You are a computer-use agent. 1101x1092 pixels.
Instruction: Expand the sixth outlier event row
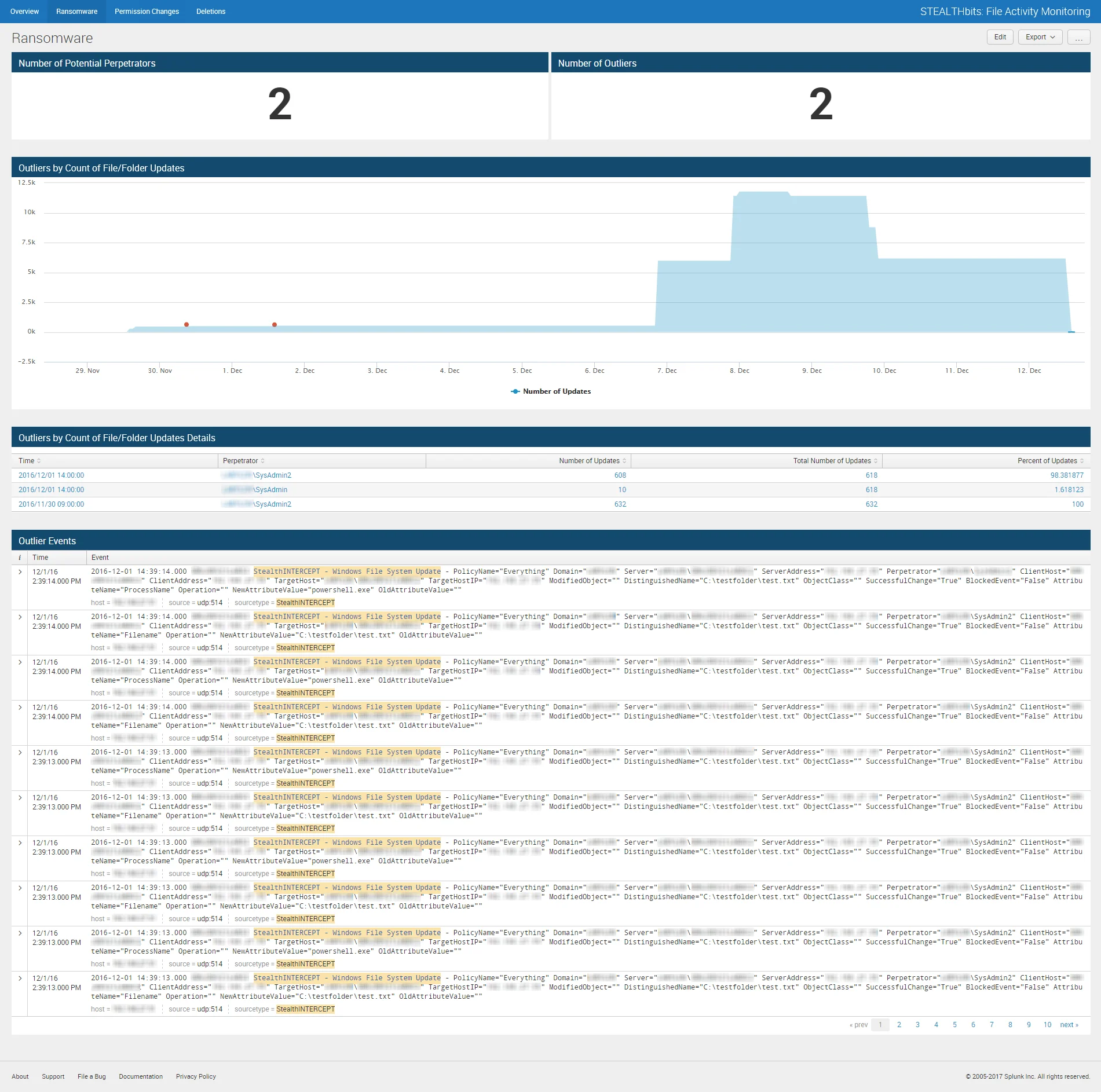[x=20, y=798]
